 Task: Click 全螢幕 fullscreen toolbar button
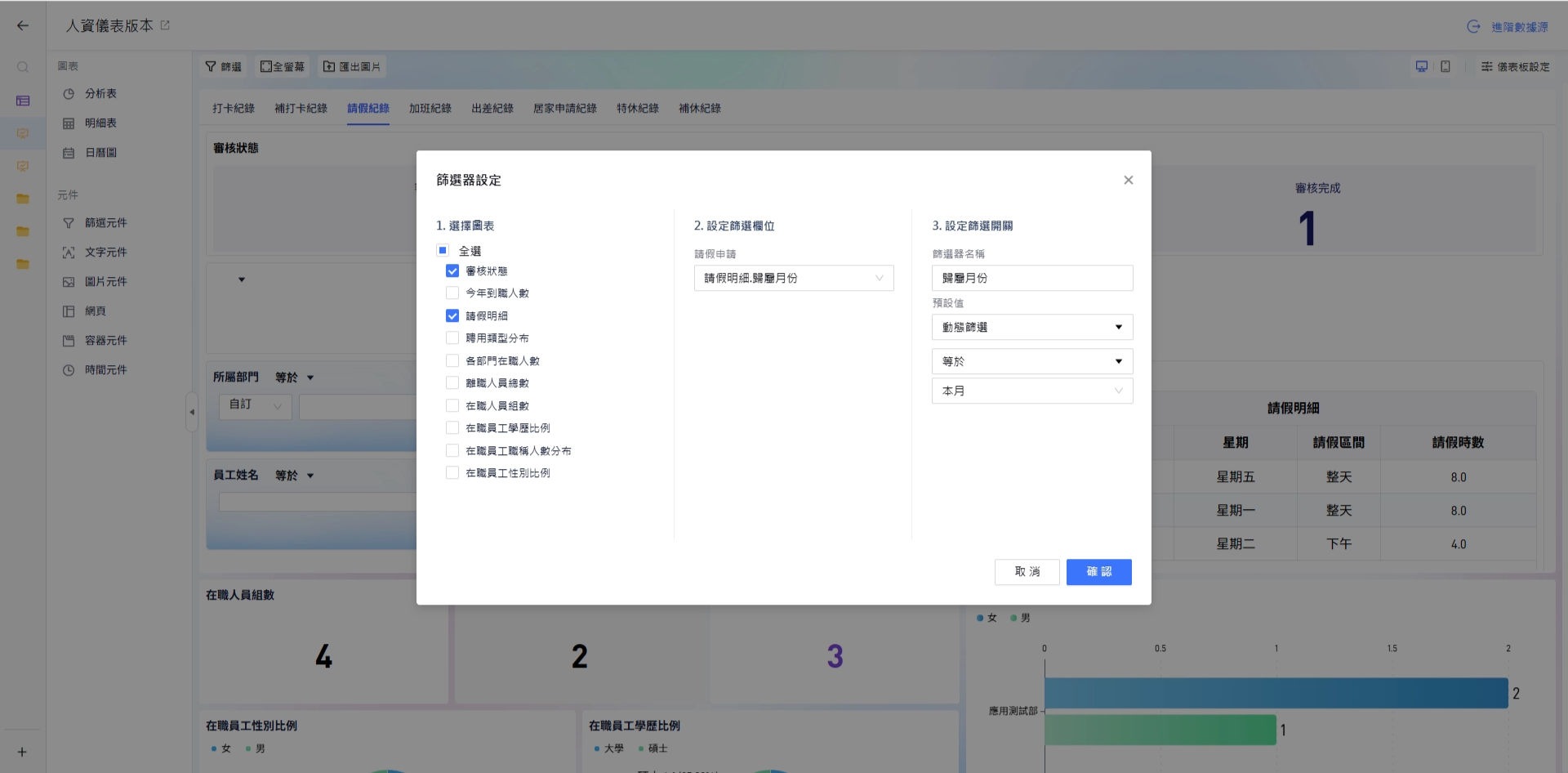coord(283,67)
